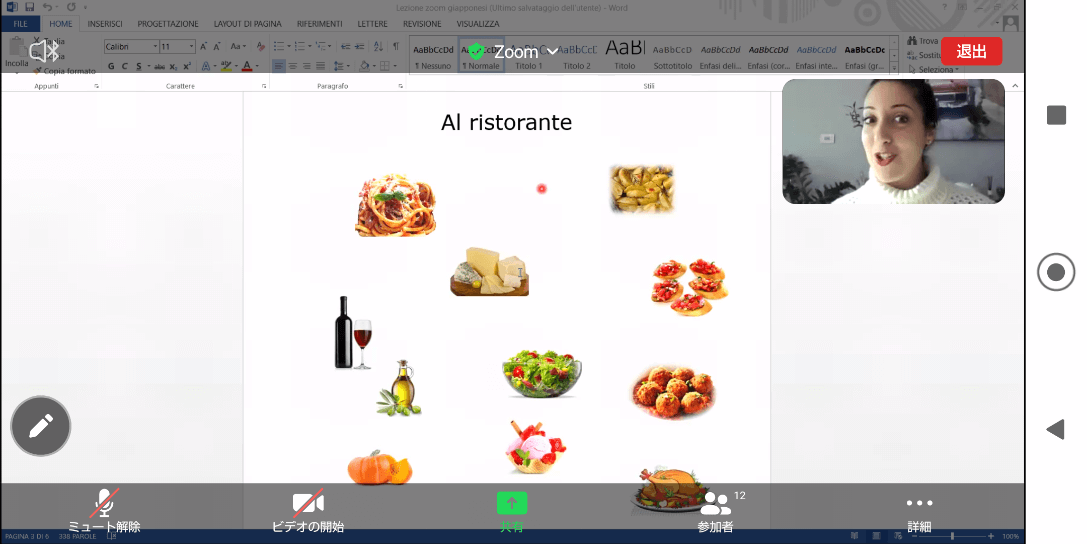1087x544 pixels.
Task: Toggle strikethrough abc formatting
Action: coord(159,67)
